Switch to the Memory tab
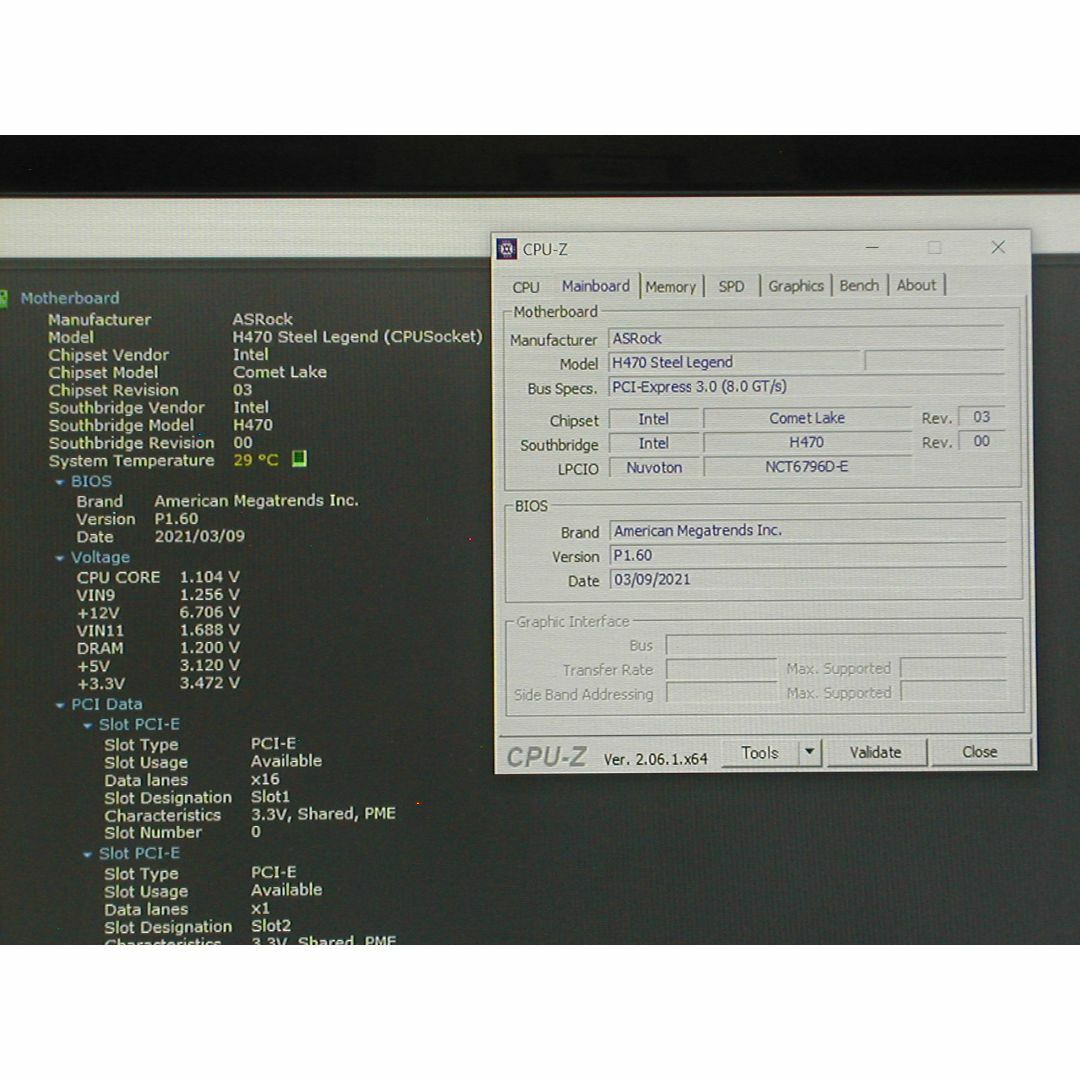1080x1080 pixels. tap(671, 287)
